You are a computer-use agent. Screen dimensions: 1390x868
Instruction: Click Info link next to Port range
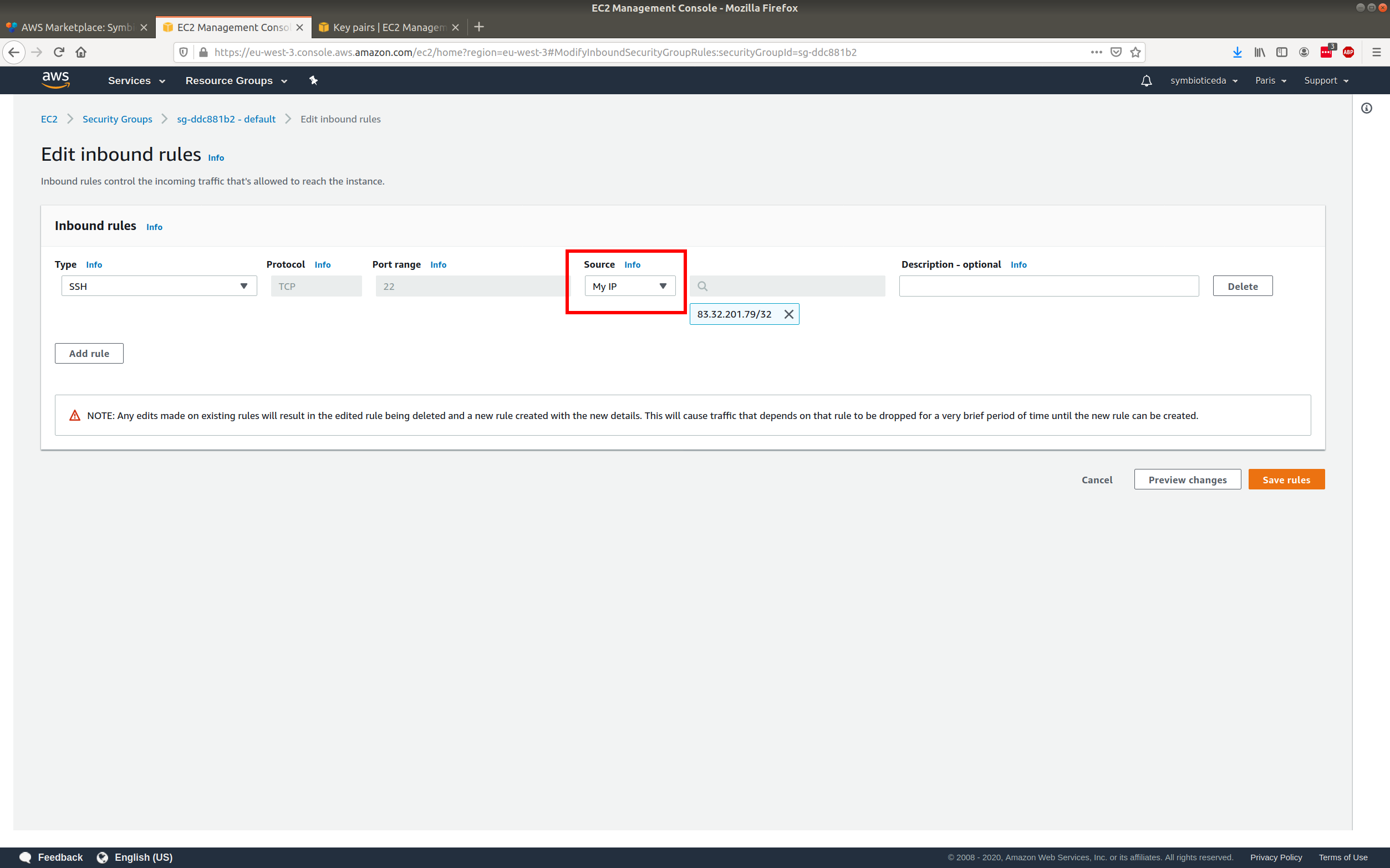pyautogui.click(x=438, y=264)
